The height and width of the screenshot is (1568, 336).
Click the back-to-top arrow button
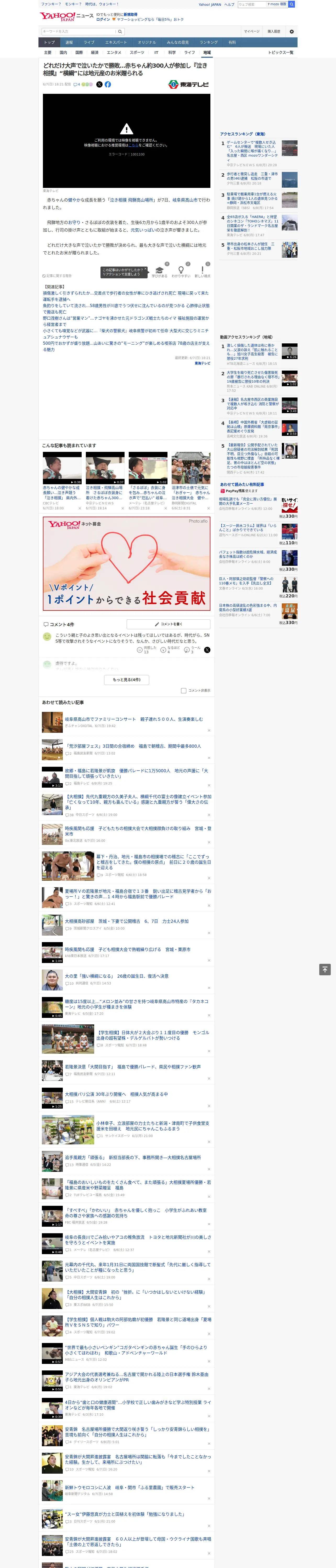click(x=325, y=970)
